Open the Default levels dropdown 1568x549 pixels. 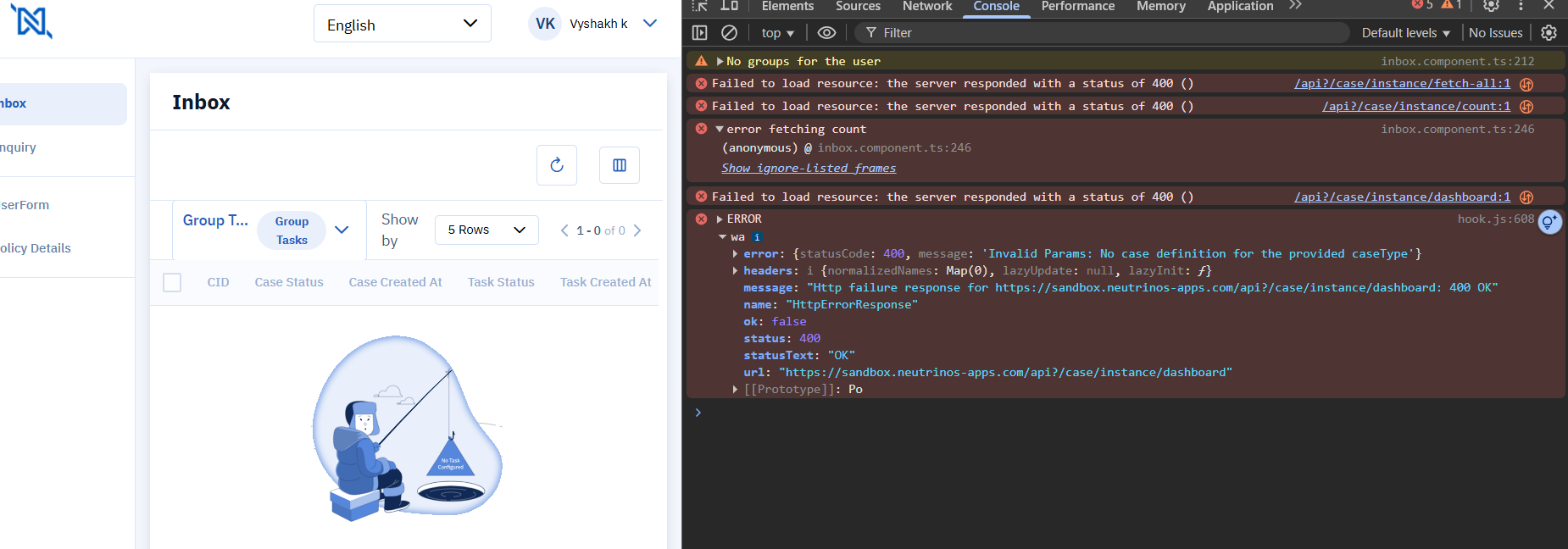coord(1405,33)
